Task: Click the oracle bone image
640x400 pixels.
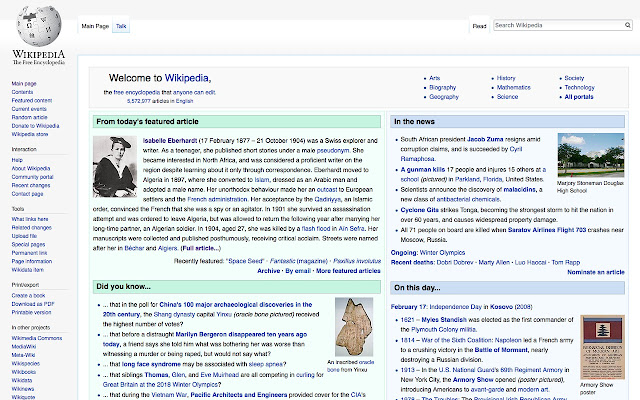Action: pos(354,327)
